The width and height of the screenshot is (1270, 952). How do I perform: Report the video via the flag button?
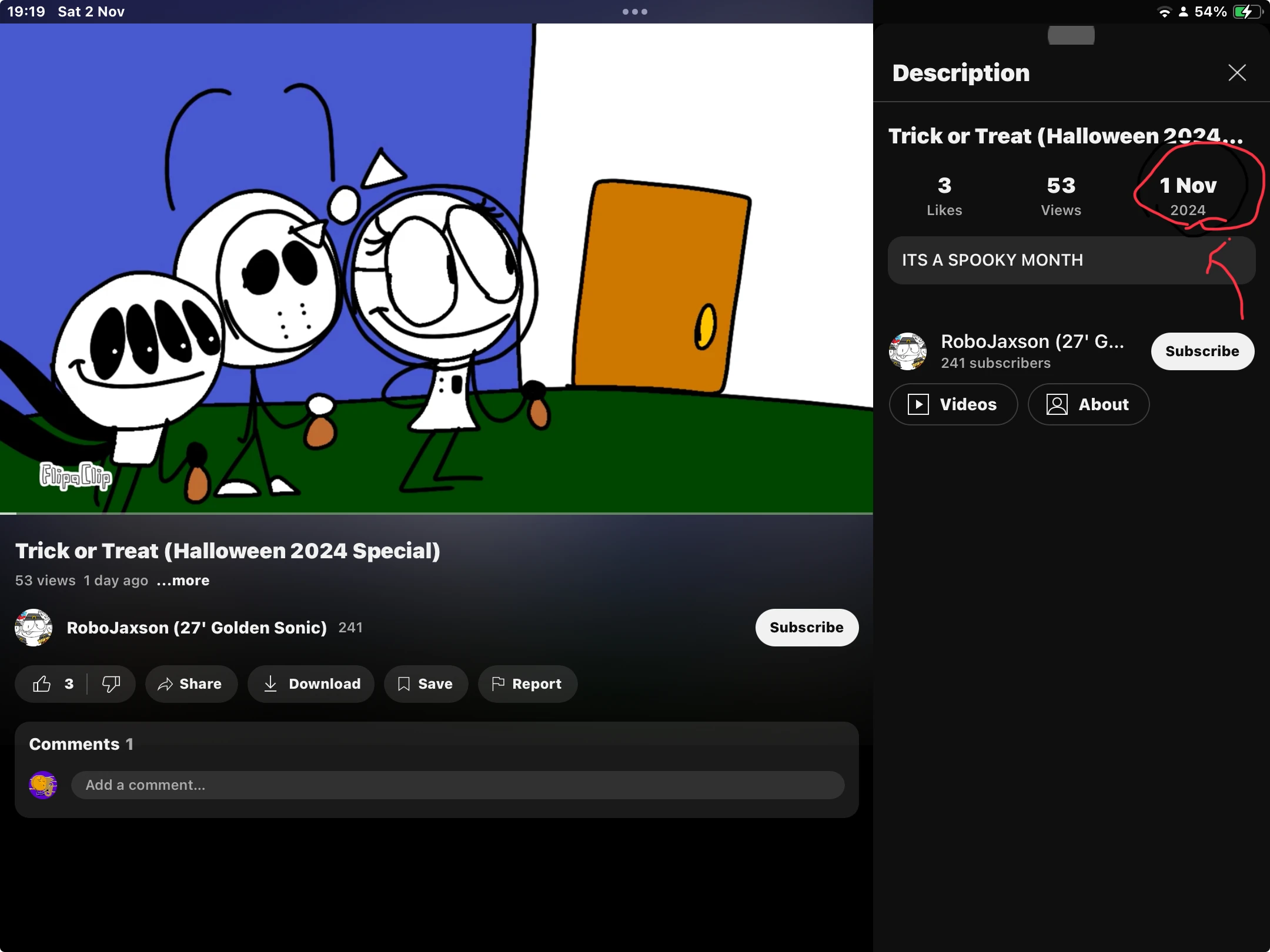(527, 684)
